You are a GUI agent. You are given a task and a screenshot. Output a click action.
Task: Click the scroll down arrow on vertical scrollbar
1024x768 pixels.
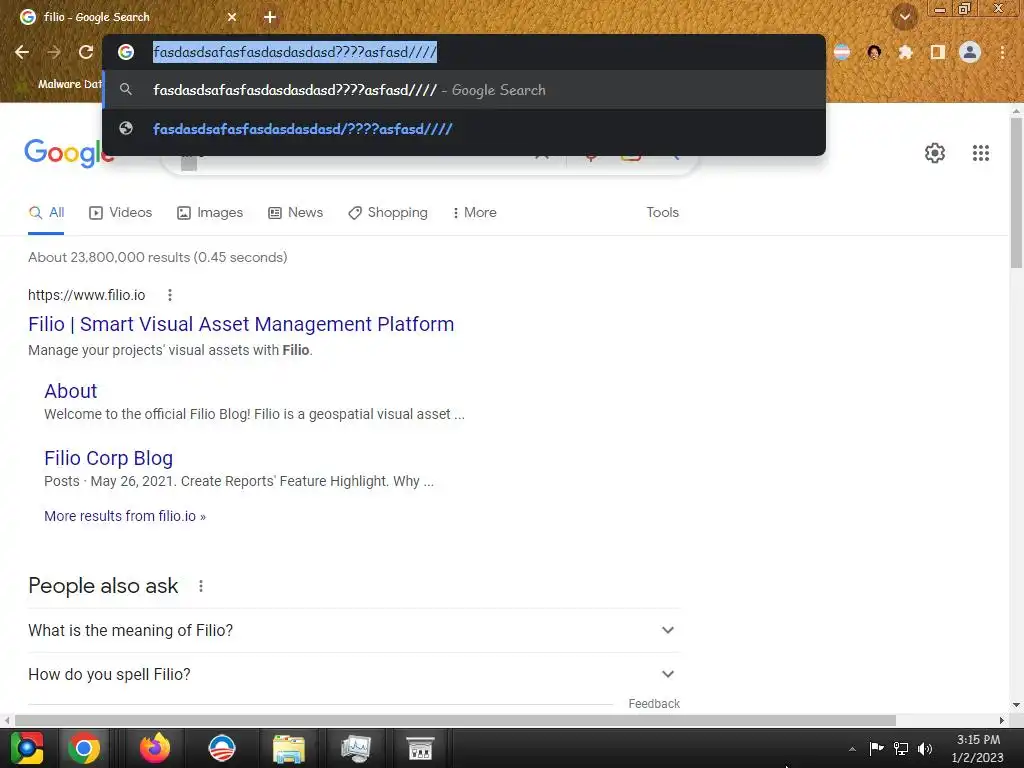tap(1016, 705)
